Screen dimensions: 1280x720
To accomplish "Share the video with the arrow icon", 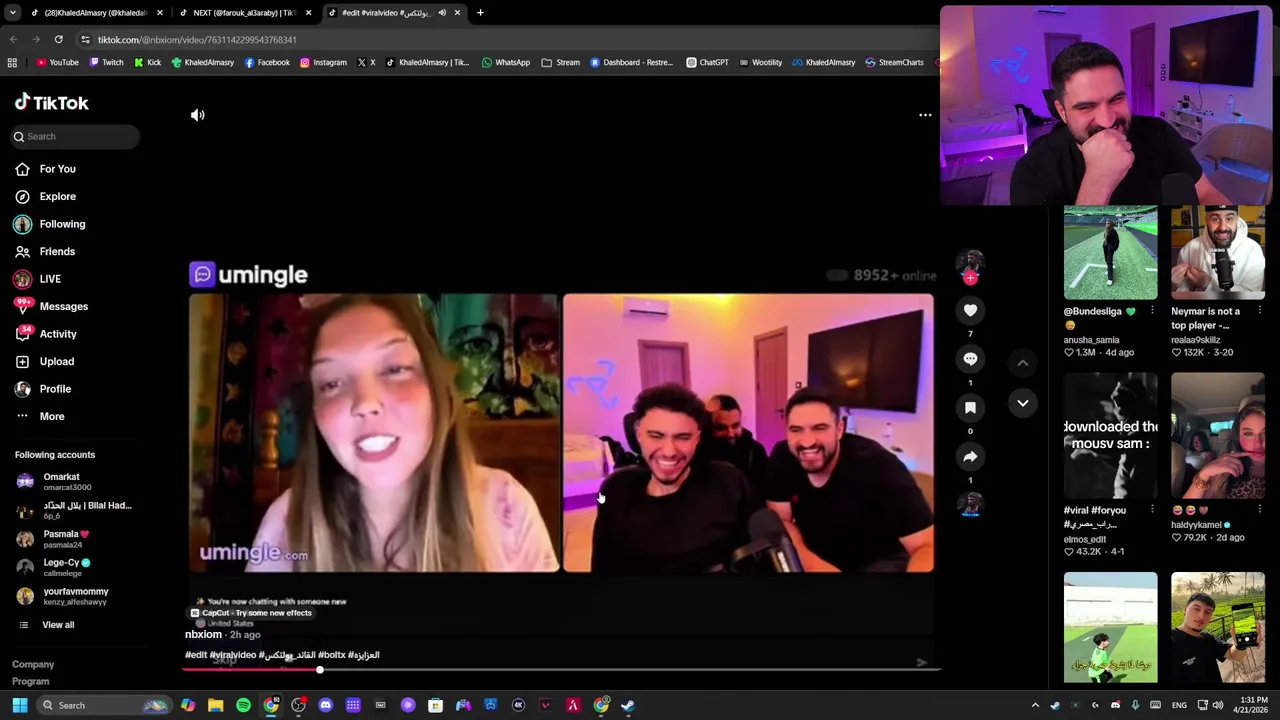I will pos(970,456).
